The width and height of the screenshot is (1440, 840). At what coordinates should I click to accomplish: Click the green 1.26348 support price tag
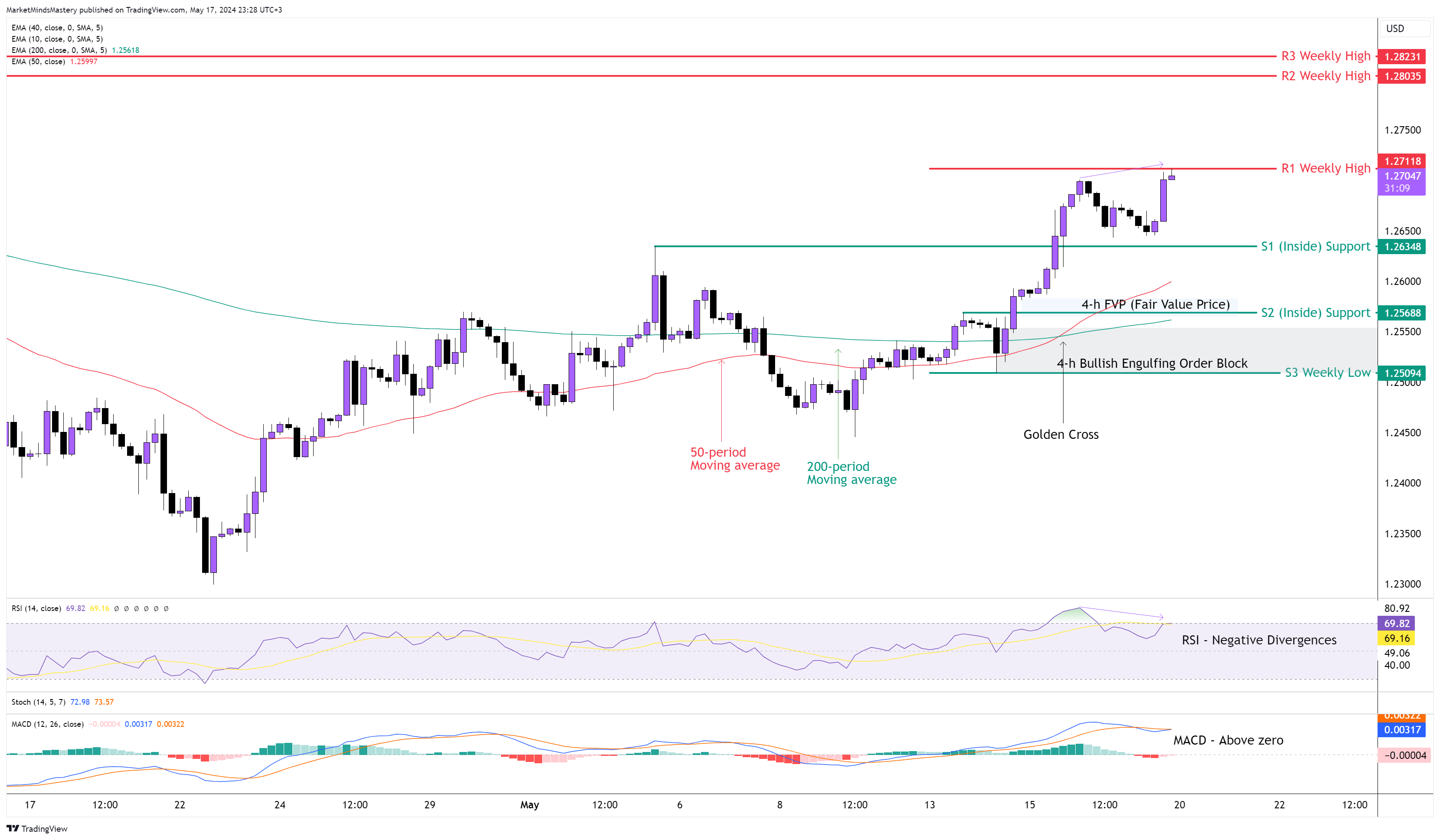coord(1402,247)
